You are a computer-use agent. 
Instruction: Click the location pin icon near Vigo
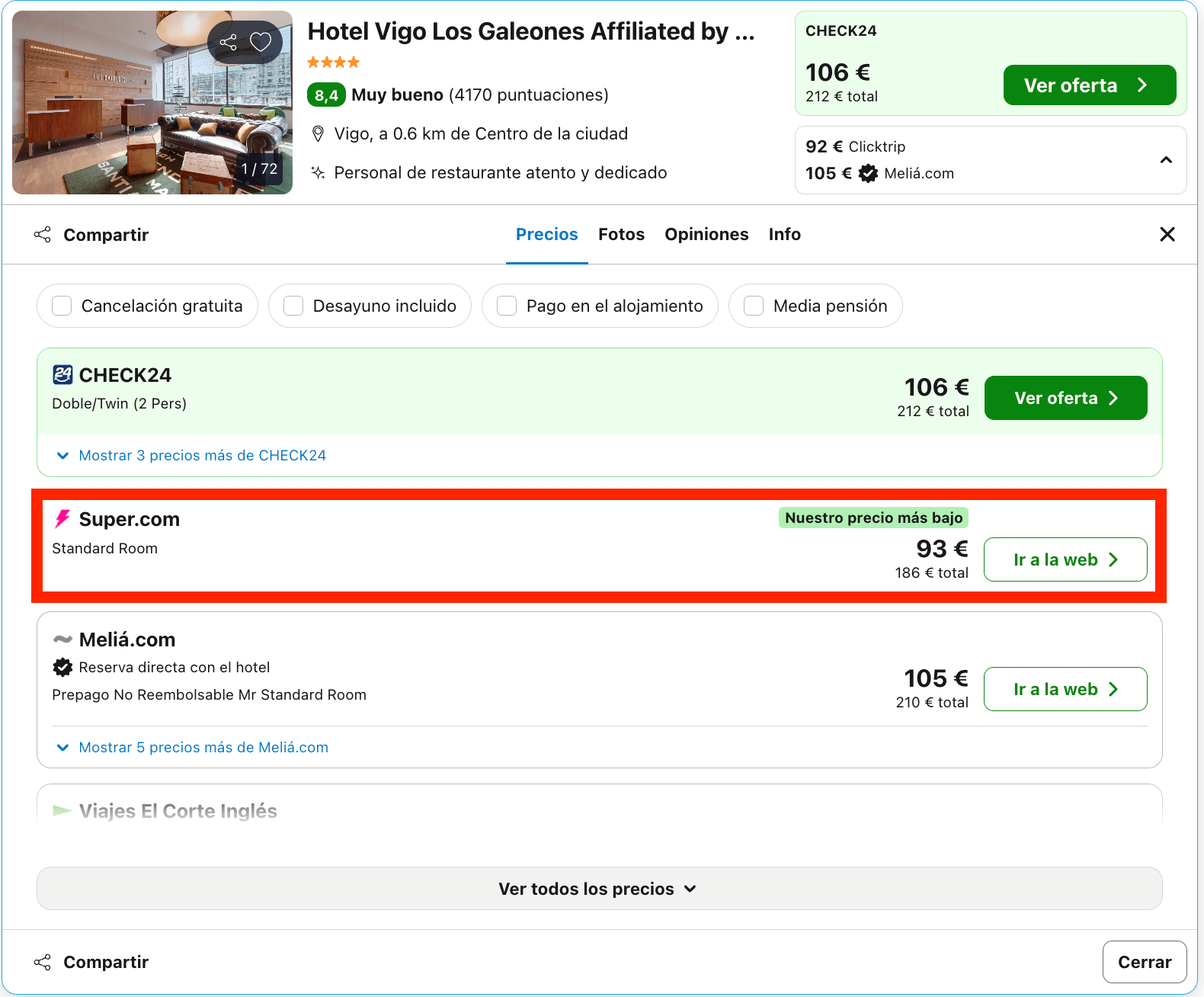pos(319,134)
